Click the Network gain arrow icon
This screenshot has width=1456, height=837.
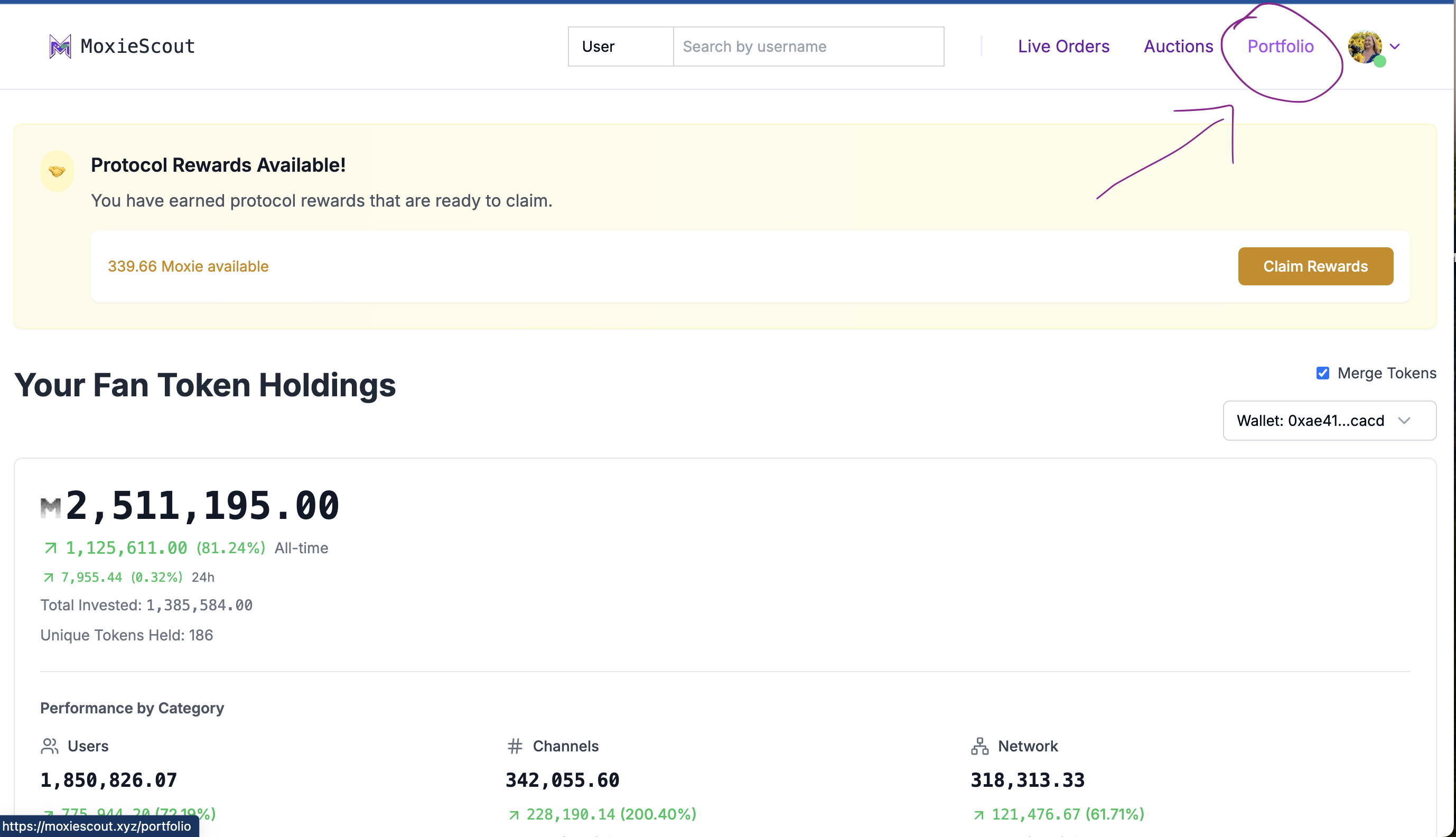click(x=978, y=815)
